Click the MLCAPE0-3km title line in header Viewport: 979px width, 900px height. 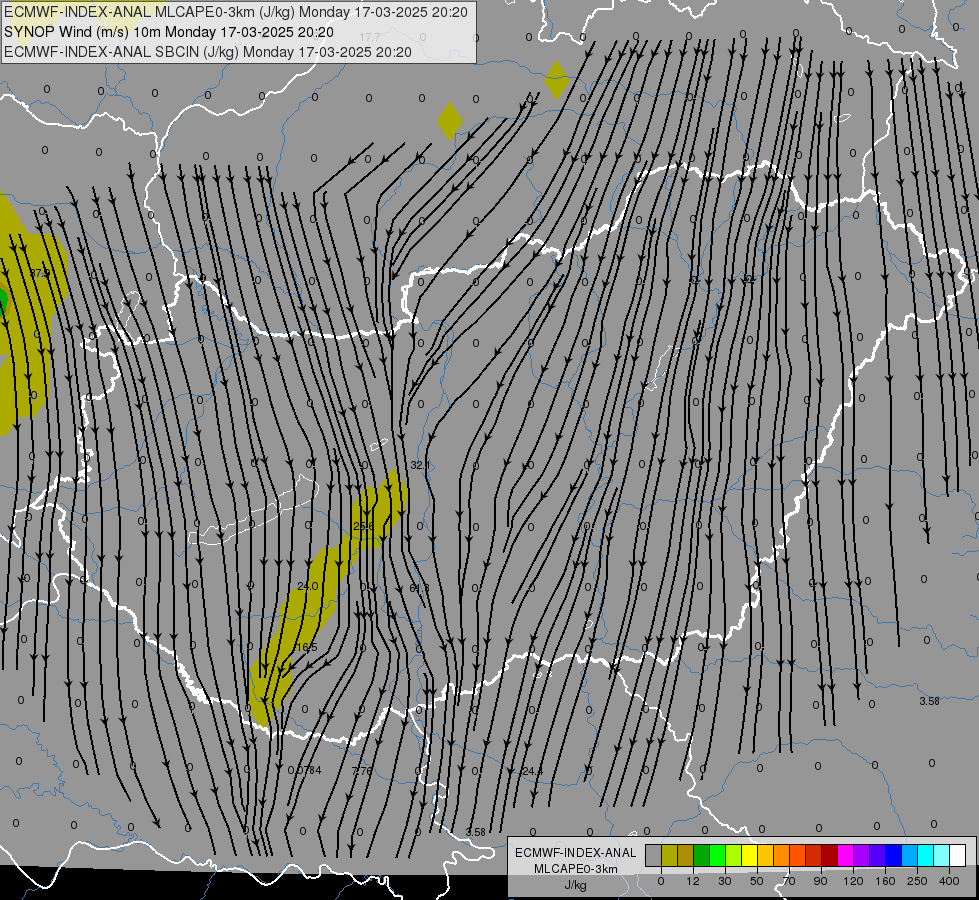pyautogui.click(x=236, y=12)
